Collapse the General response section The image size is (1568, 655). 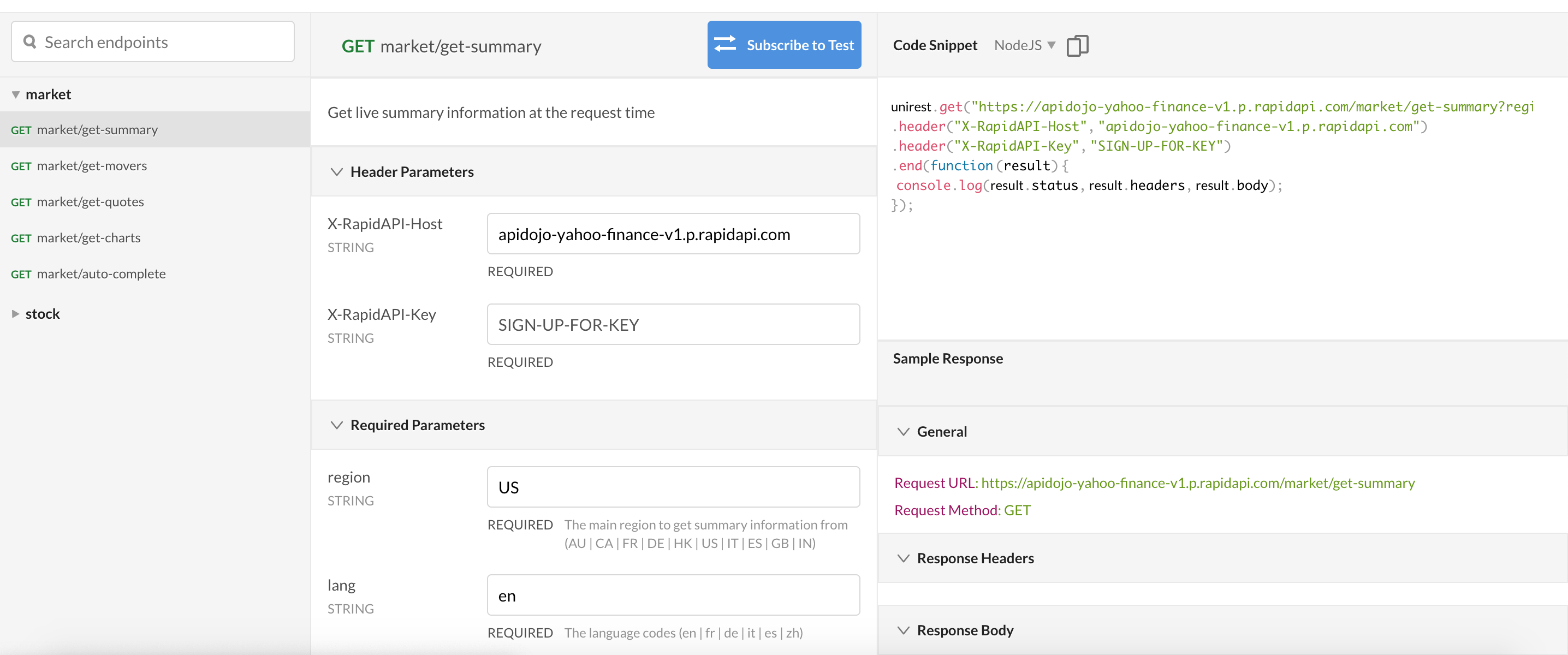(x=904, y=432)
